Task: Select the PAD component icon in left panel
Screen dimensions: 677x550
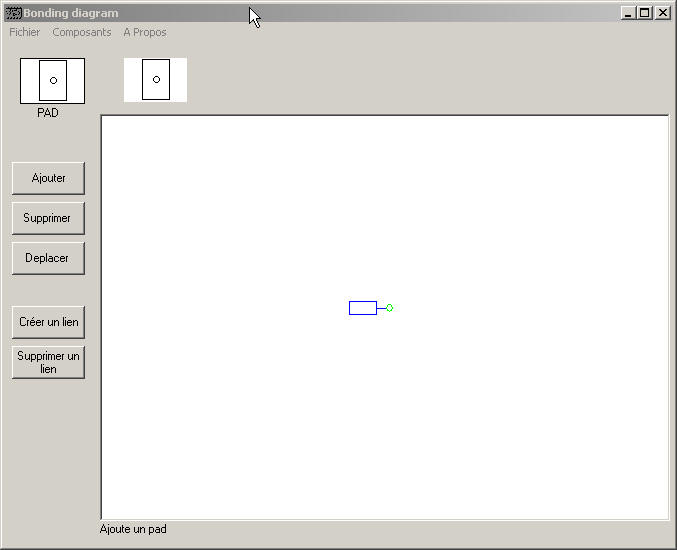Action: tap(52, 80)
